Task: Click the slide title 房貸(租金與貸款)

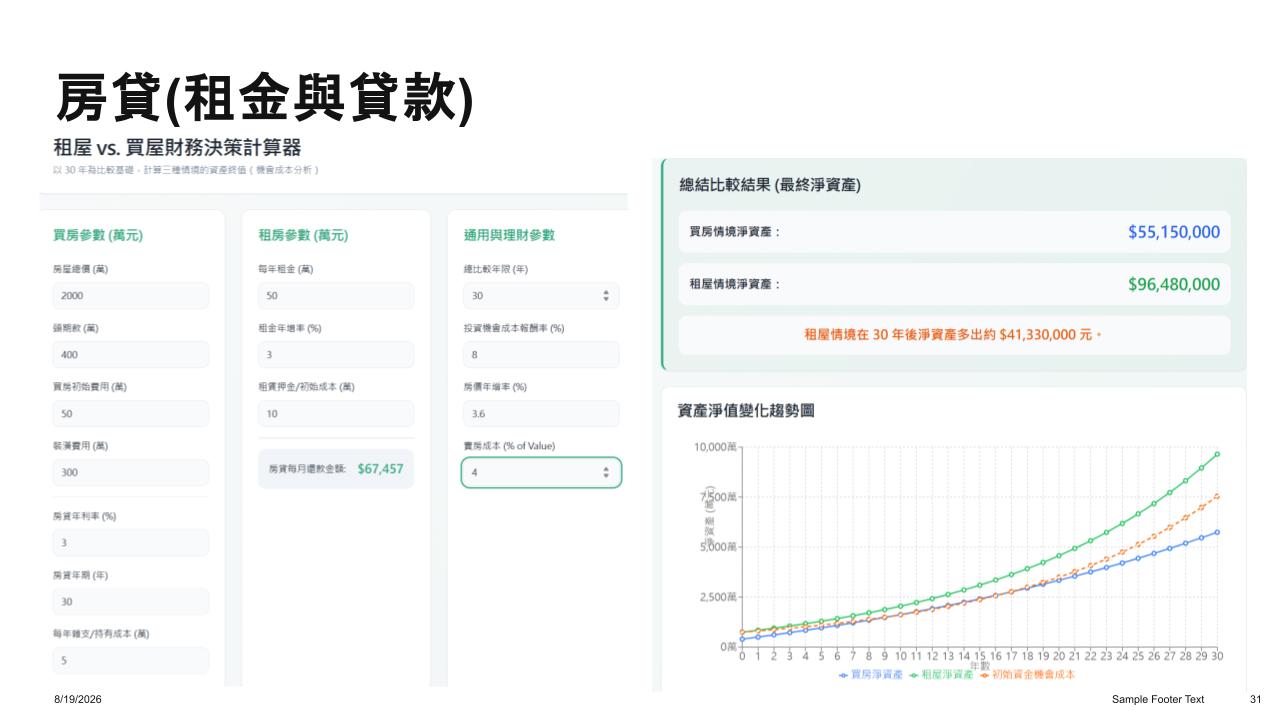Action: pyautogui.click(x=264, y=99)
